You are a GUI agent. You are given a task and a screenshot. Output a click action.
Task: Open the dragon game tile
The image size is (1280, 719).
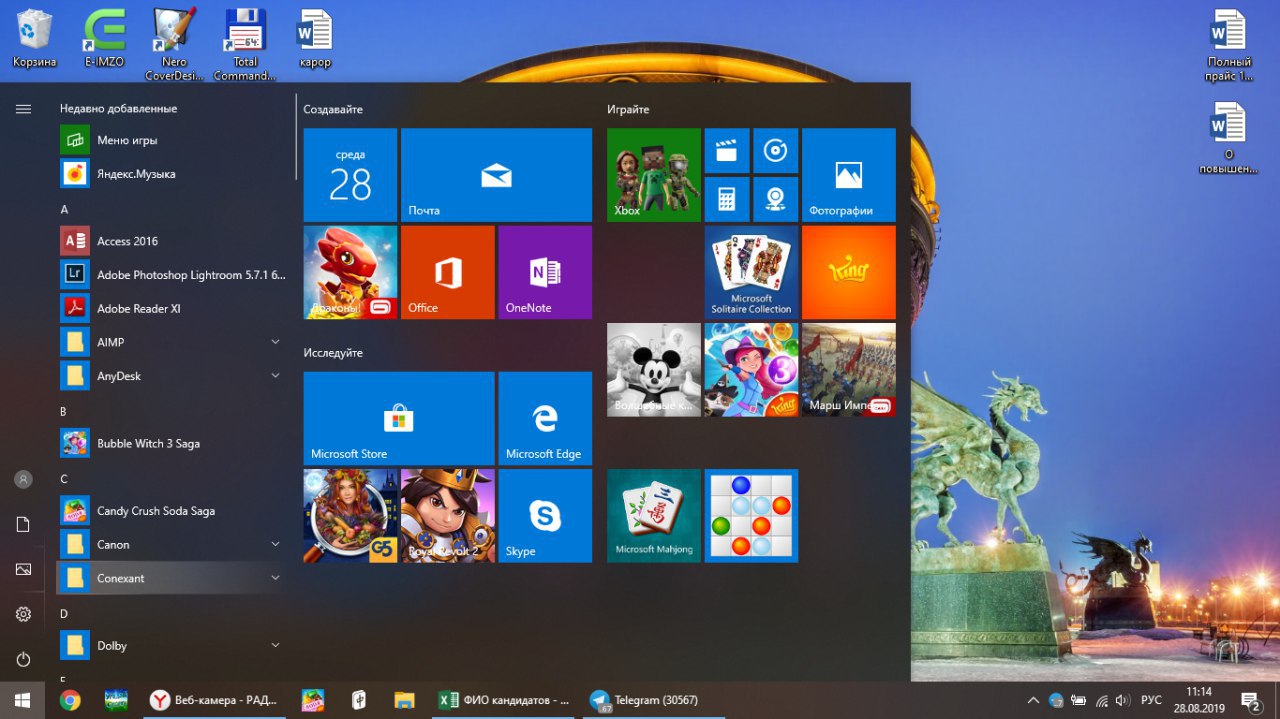click(x=350, y=272)
